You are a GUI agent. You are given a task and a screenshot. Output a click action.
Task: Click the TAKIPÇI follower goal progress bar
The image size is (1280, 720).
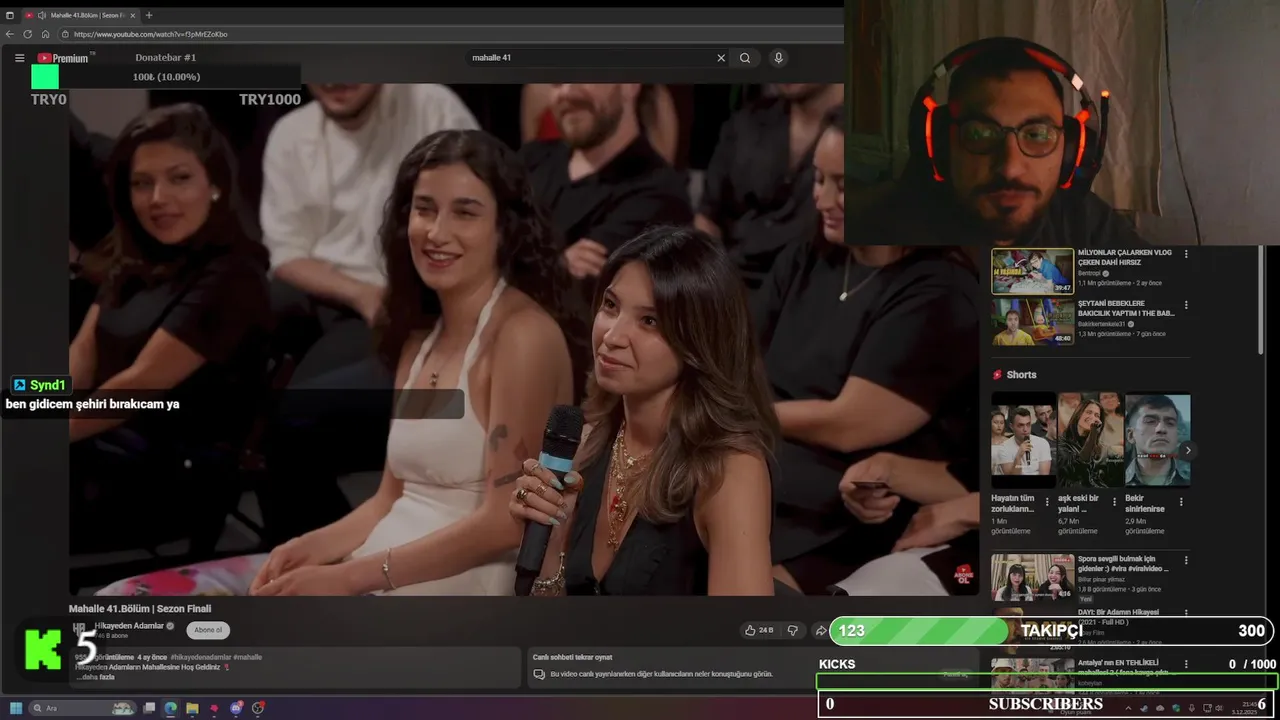(1051, 631)
